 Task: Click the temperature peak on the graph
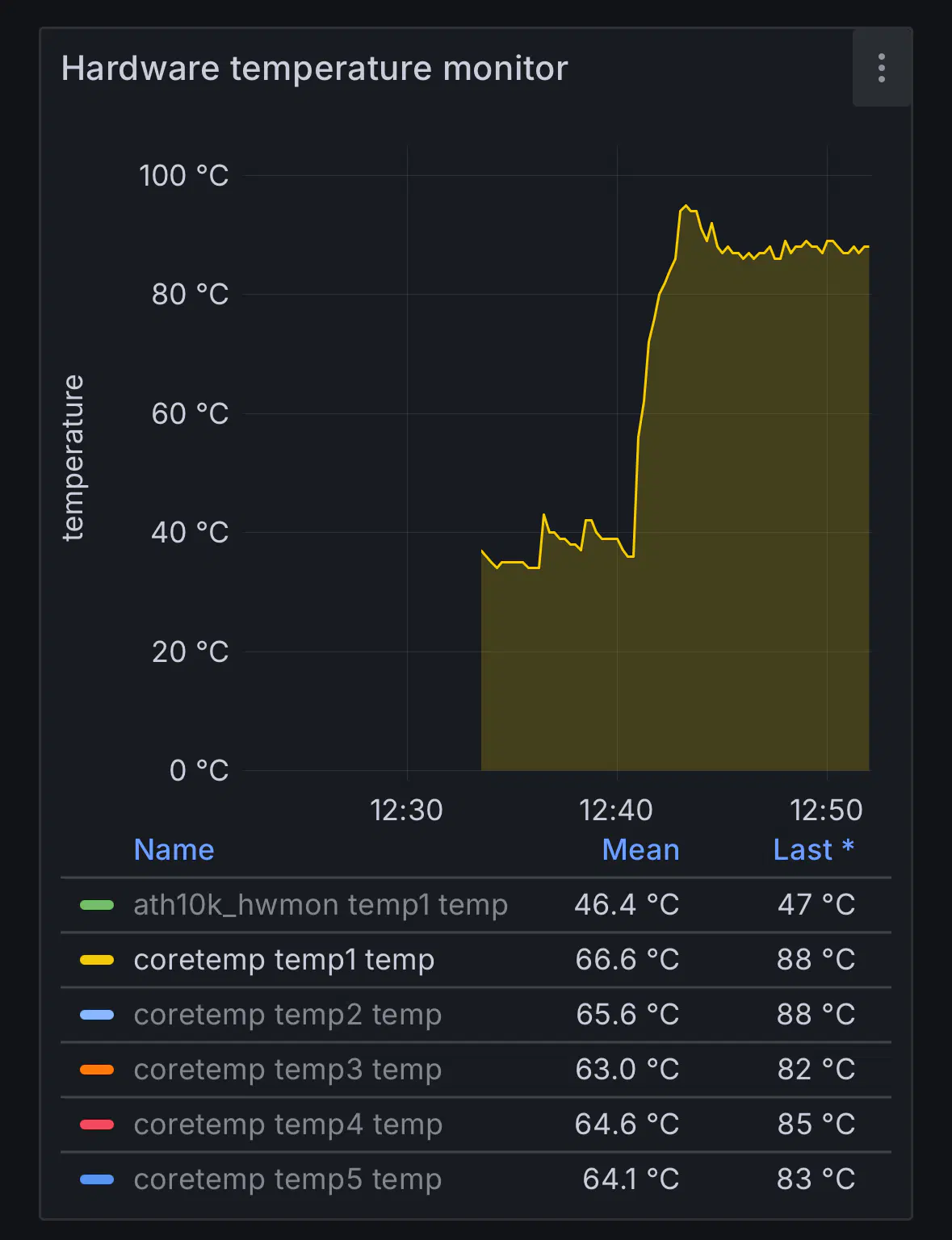point(686,207)
